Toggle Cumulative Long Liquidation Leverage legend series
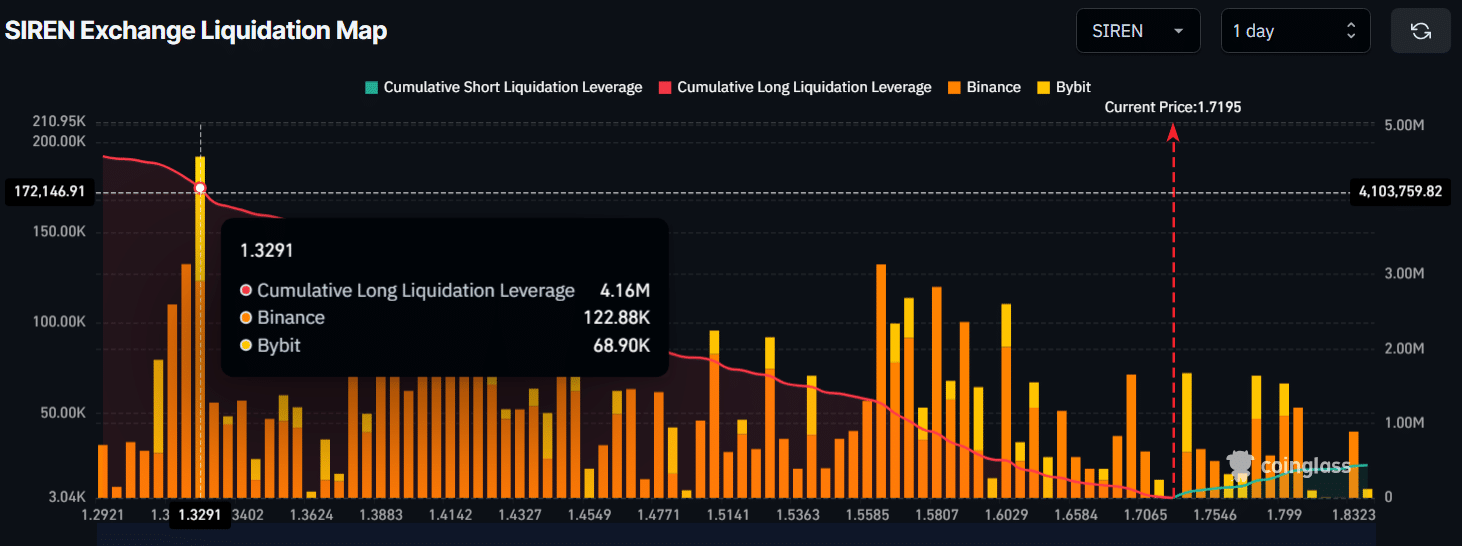 pos(794,87)
